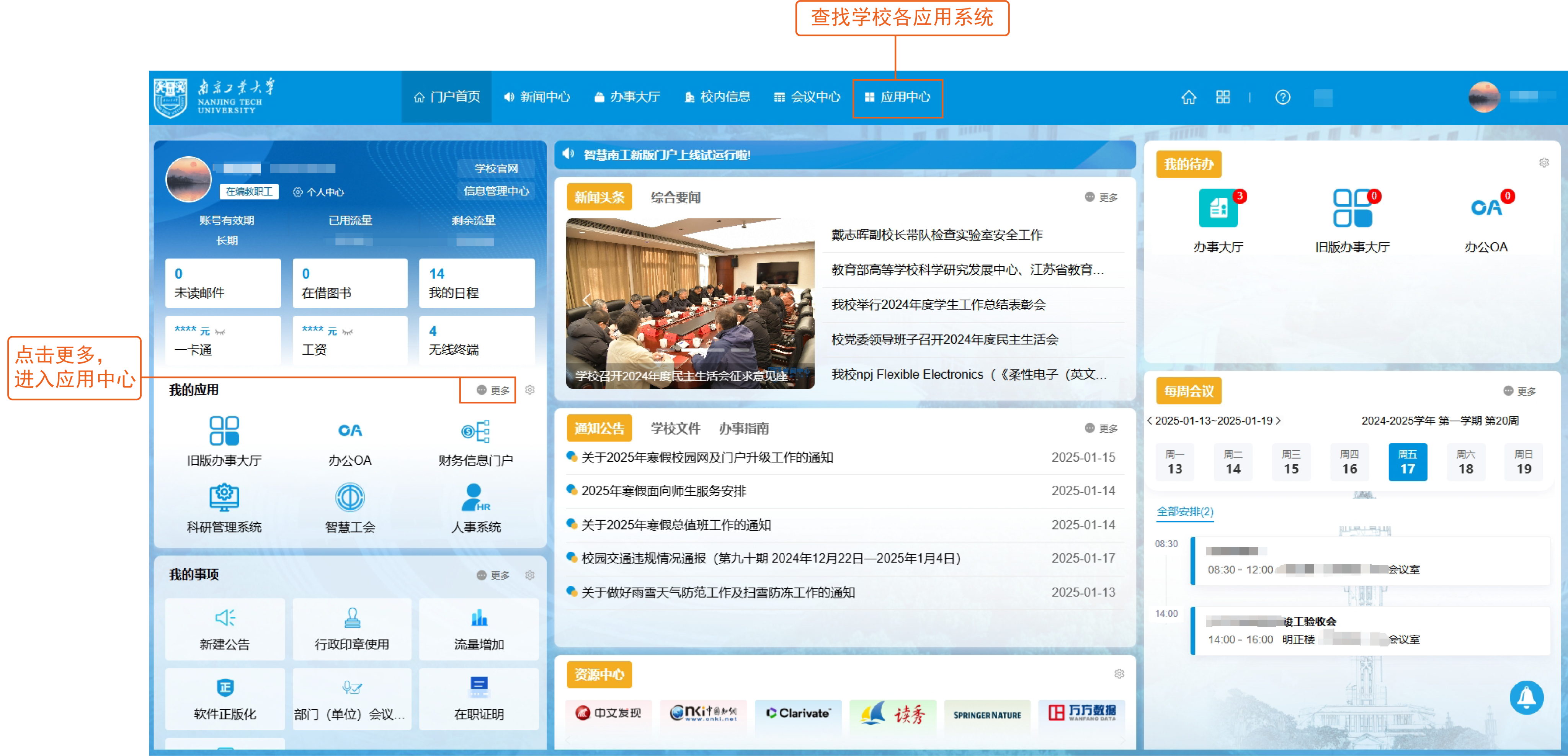Go to 门户首页 nav item
The height and width of the screenshot is (756, 1568).
tap(446, 97)
